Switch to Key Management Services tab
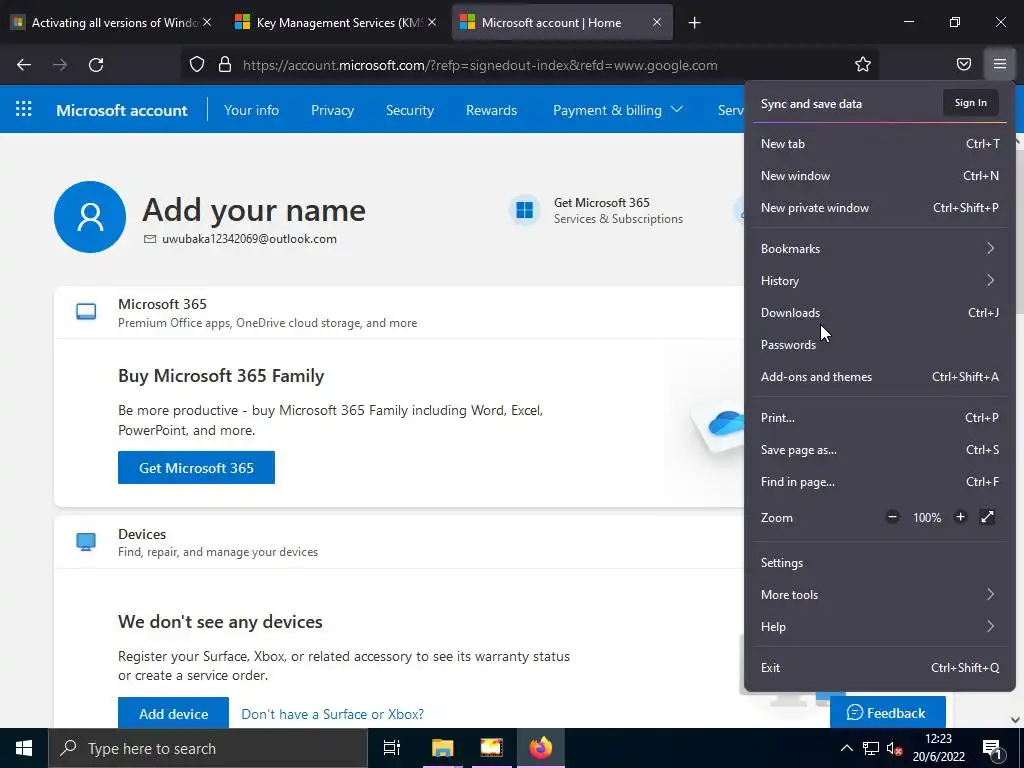 pyautogui.click(x=336, y=22)
